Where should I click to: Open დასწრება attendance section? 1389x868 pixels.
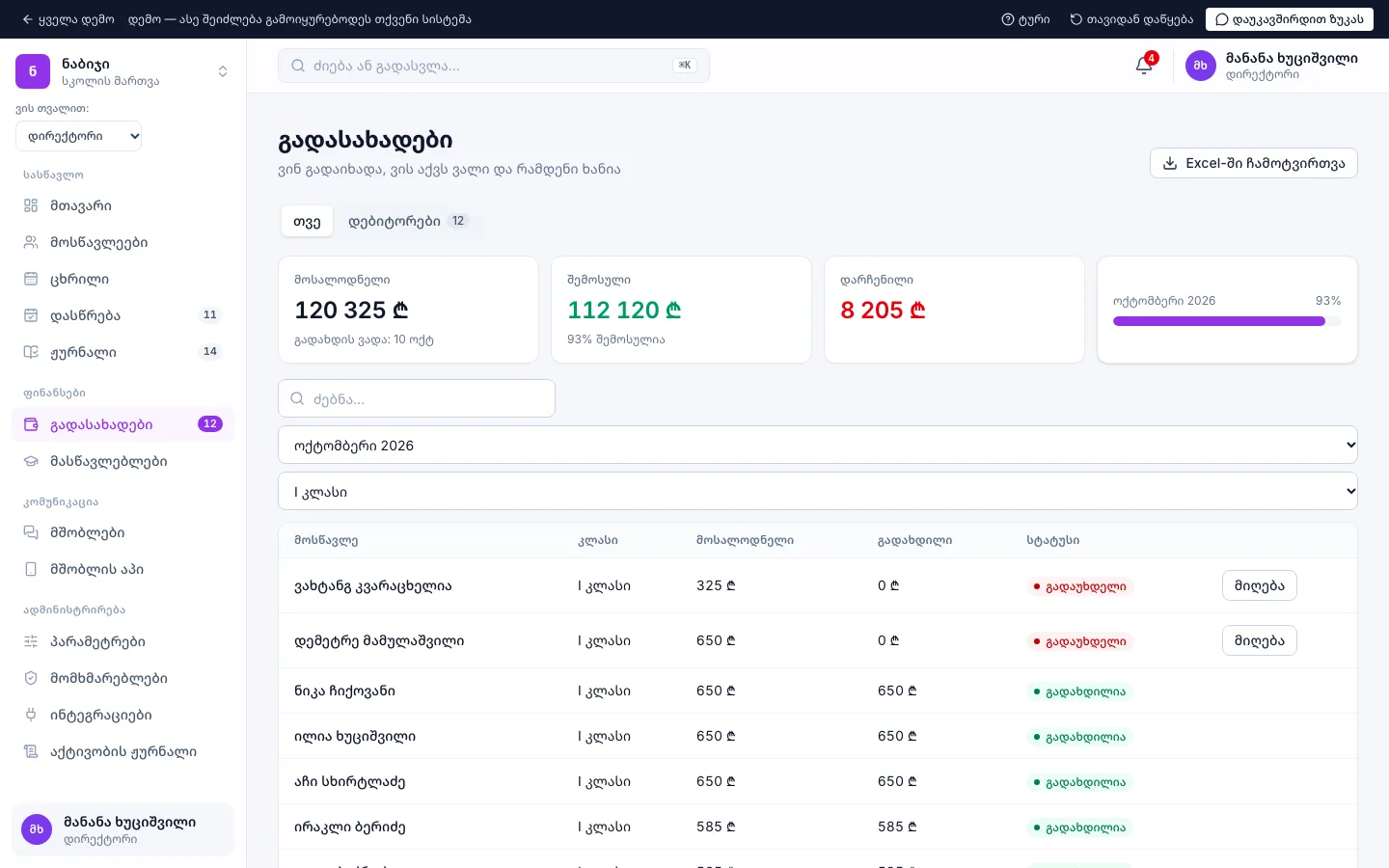pyautogui.click(x=123, y=315)
